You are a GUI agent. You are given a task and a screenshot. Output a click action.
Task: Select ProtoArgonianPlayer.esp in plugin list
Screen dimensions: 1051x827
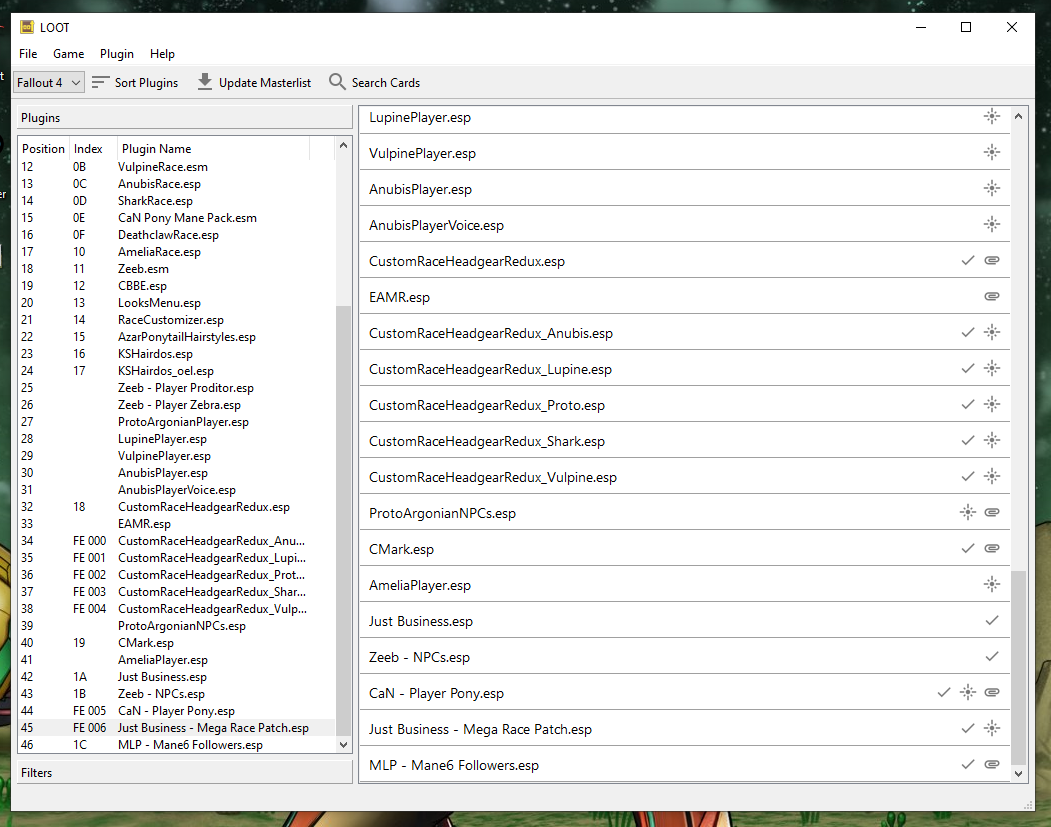tap(177, 422)
